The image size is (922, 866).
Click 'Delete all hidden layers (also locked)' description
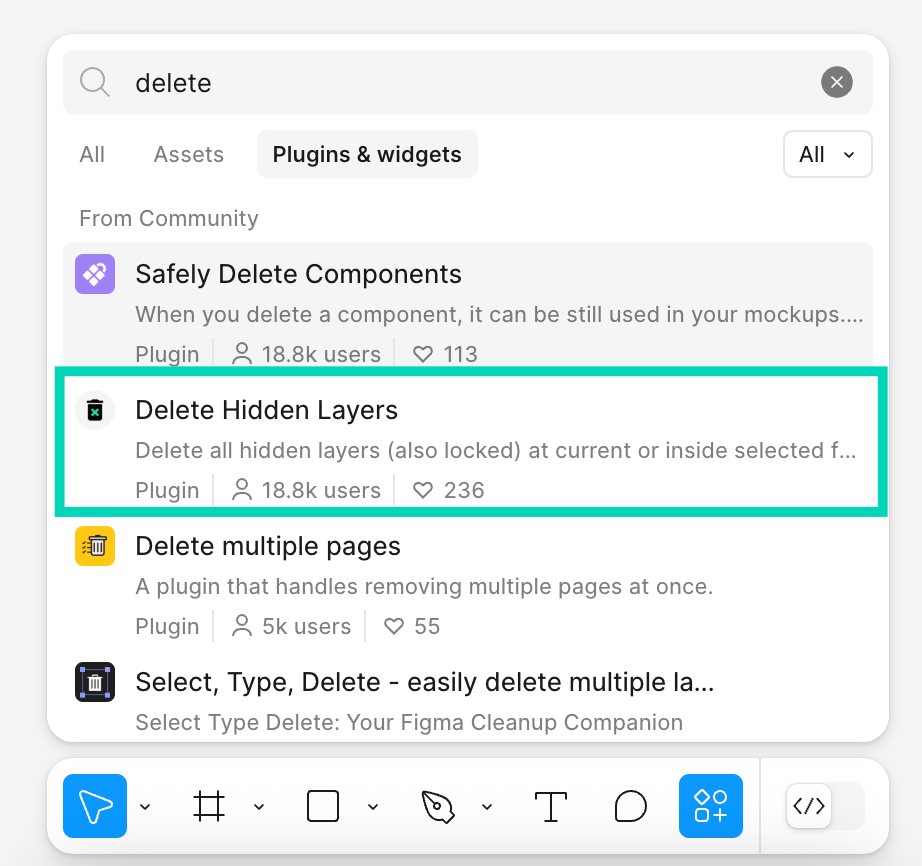[x=496, y=450]
